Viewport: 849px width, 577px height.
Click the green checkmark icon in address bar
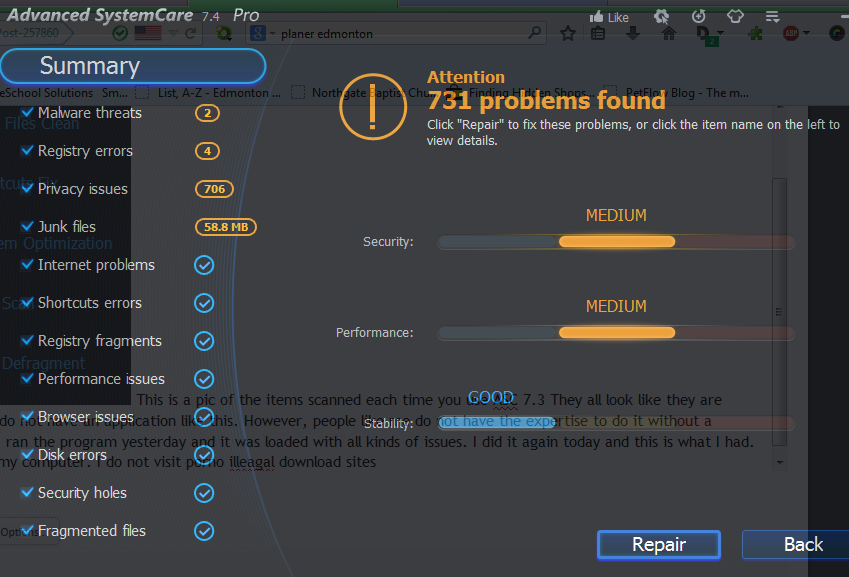(x=120, y=34)
